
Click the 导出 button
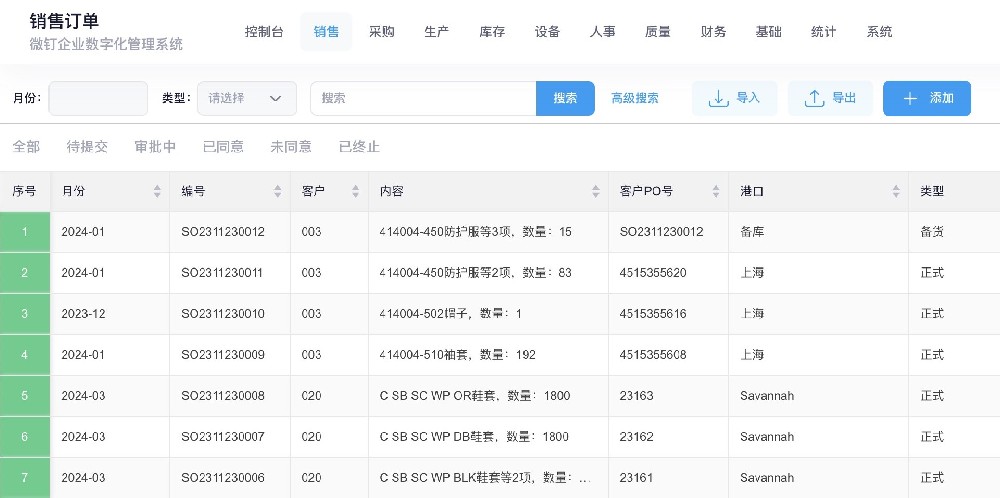click(830, 98)
